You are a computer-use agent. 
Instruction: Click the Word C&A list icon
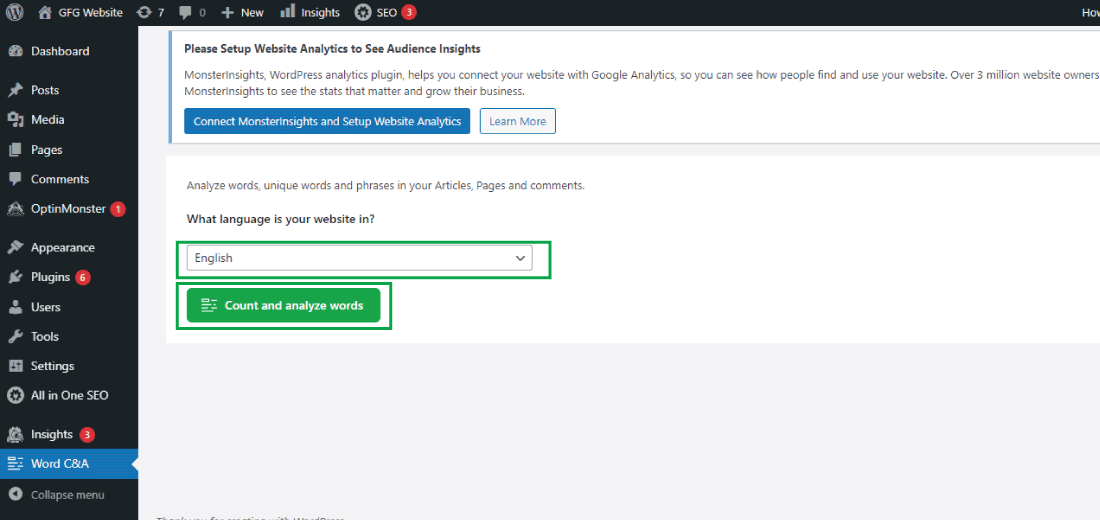(15, 464)
